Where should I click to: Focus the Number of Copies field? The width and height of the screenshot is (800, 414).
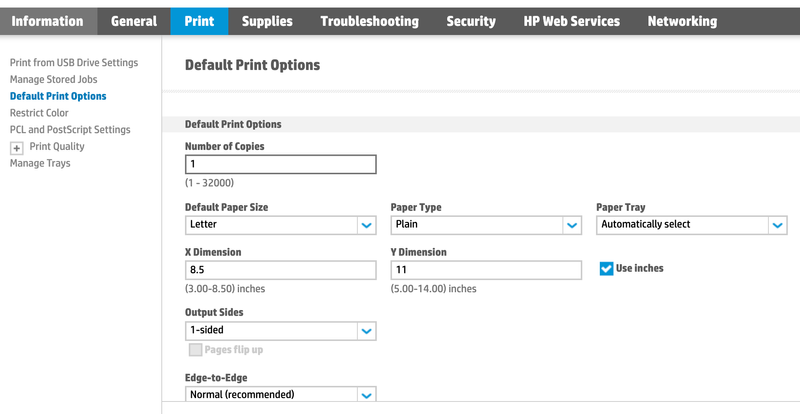coord(281,164)
